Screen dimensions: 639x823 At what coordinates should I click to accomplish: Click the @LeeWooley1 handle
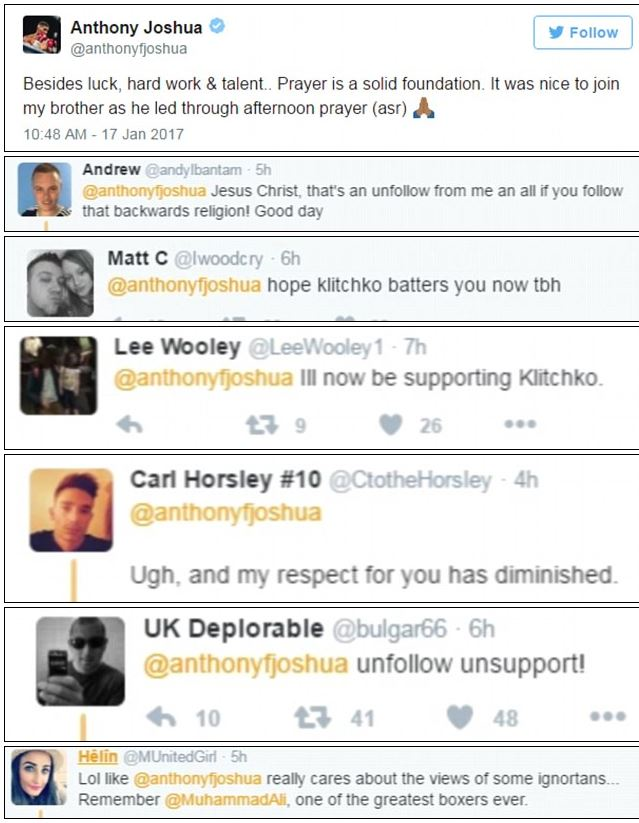click(316, 347)
